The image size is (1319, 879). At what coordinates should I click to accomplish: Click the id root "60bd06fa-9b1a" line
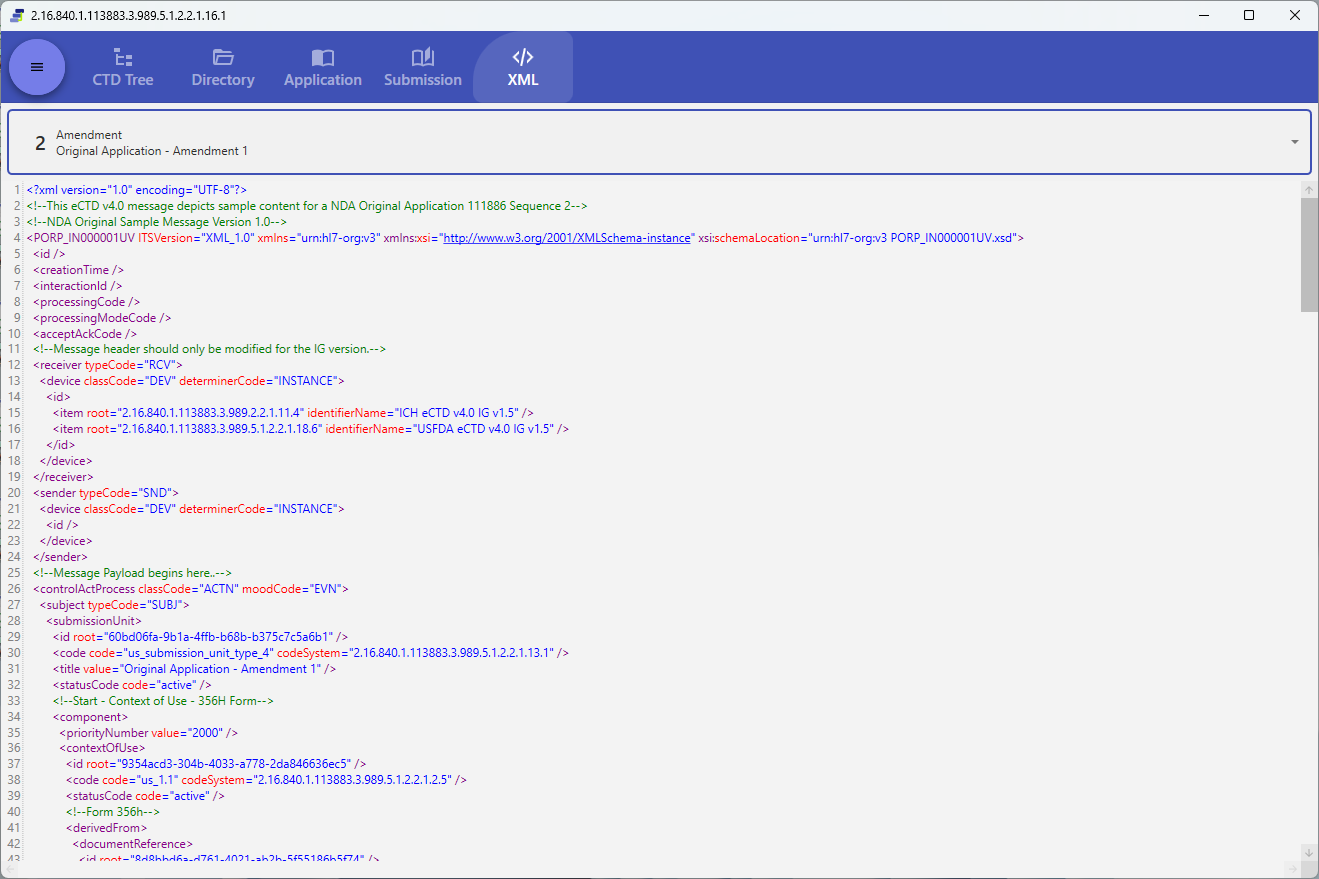pyautogui.click(x=201, y=637)
